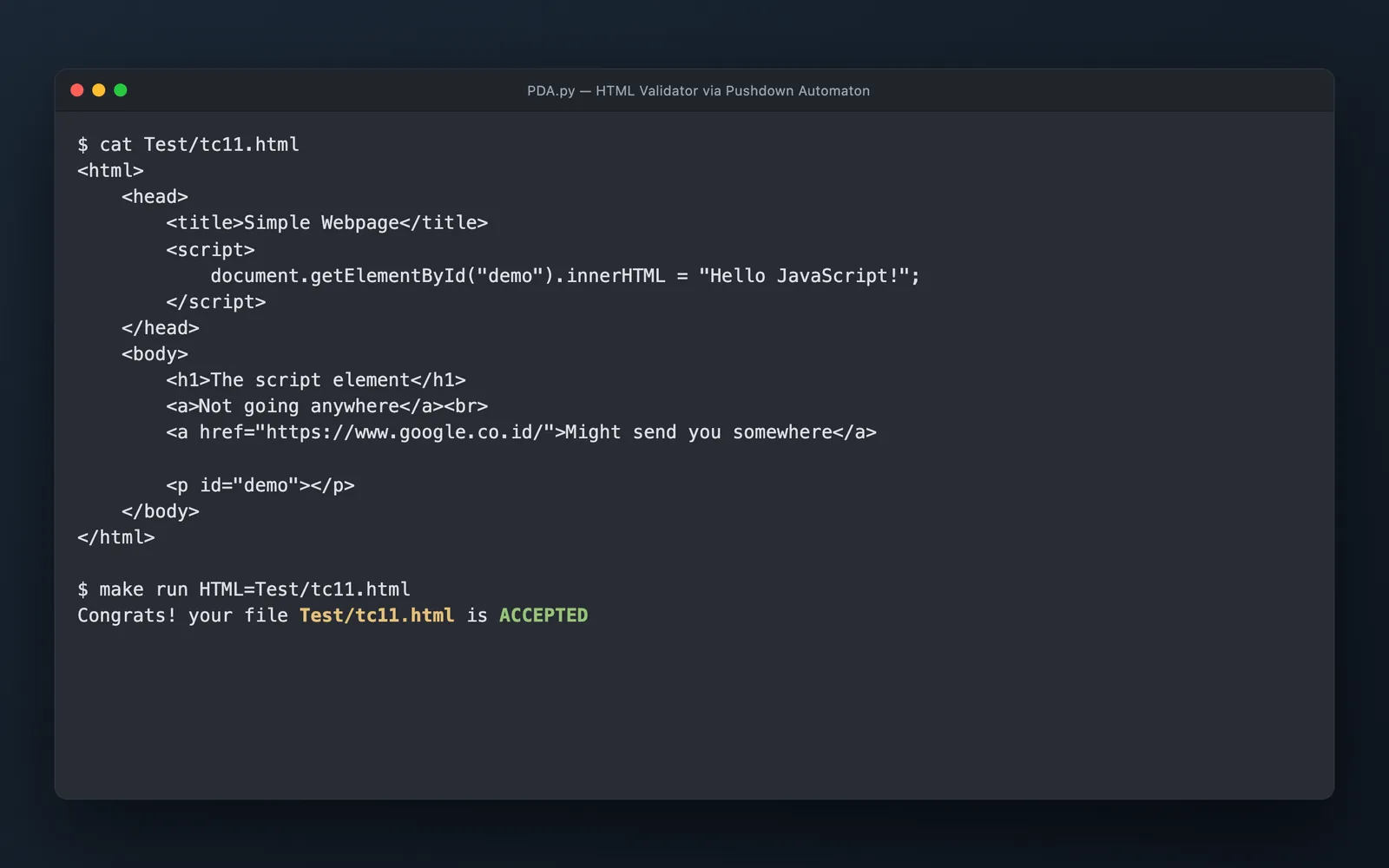Click the yellow minimize window button
This screenshot has height=868, width=1389.
click(x=99, y=90)
